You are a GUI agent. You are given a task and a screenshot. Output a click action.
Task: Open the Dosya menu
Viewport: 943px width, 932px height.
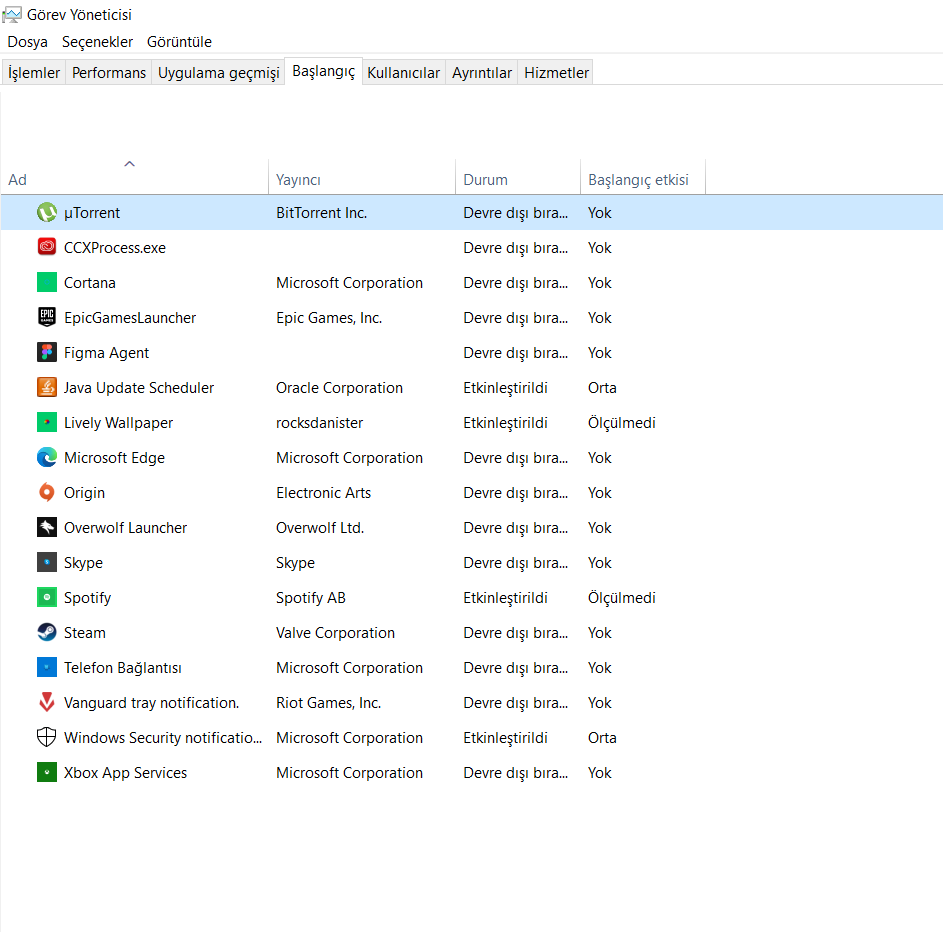[28, 42]
